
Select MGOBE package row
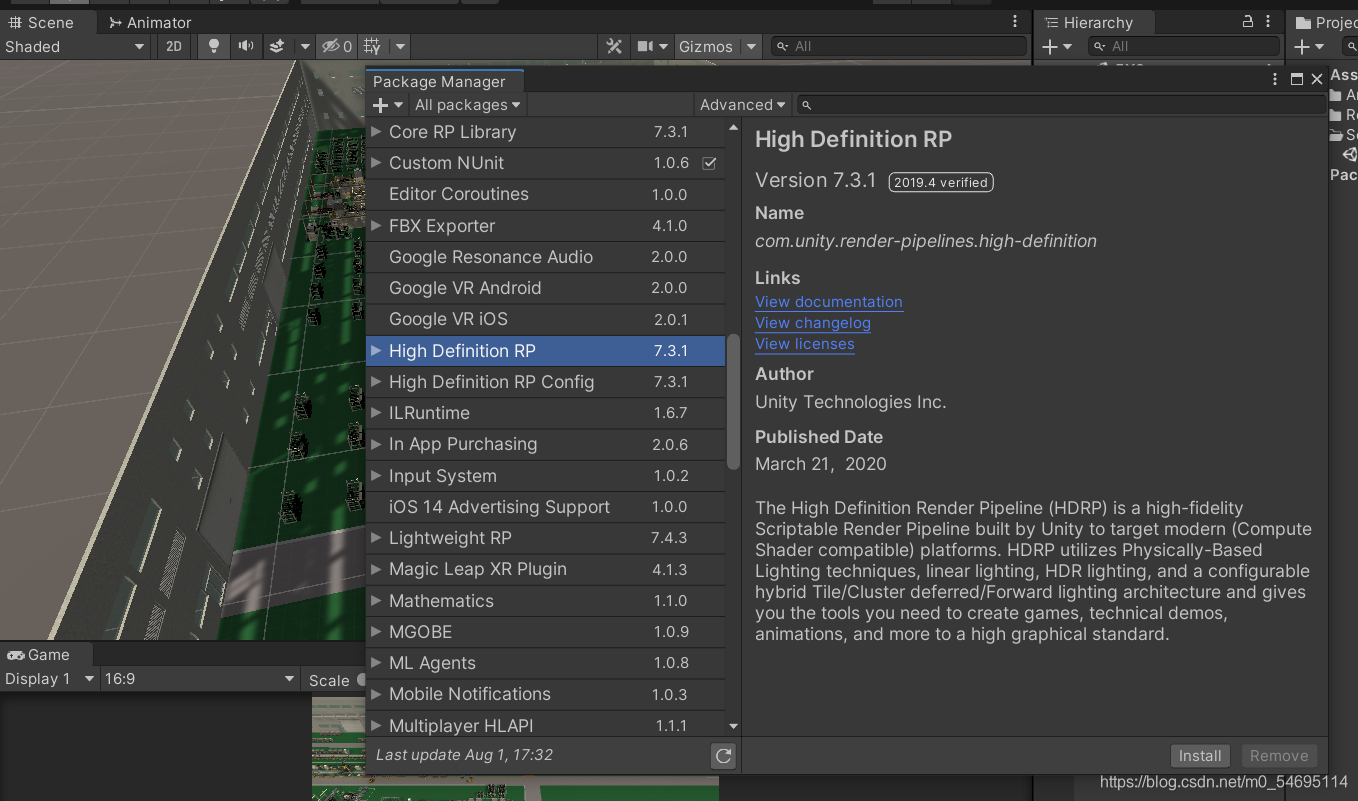click(x=546, y=632)
